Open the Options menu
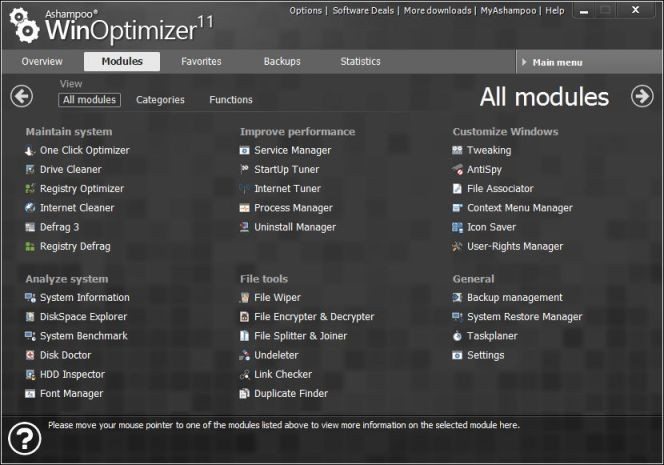Screen dimensions: 664x465 tap(305, 10)
